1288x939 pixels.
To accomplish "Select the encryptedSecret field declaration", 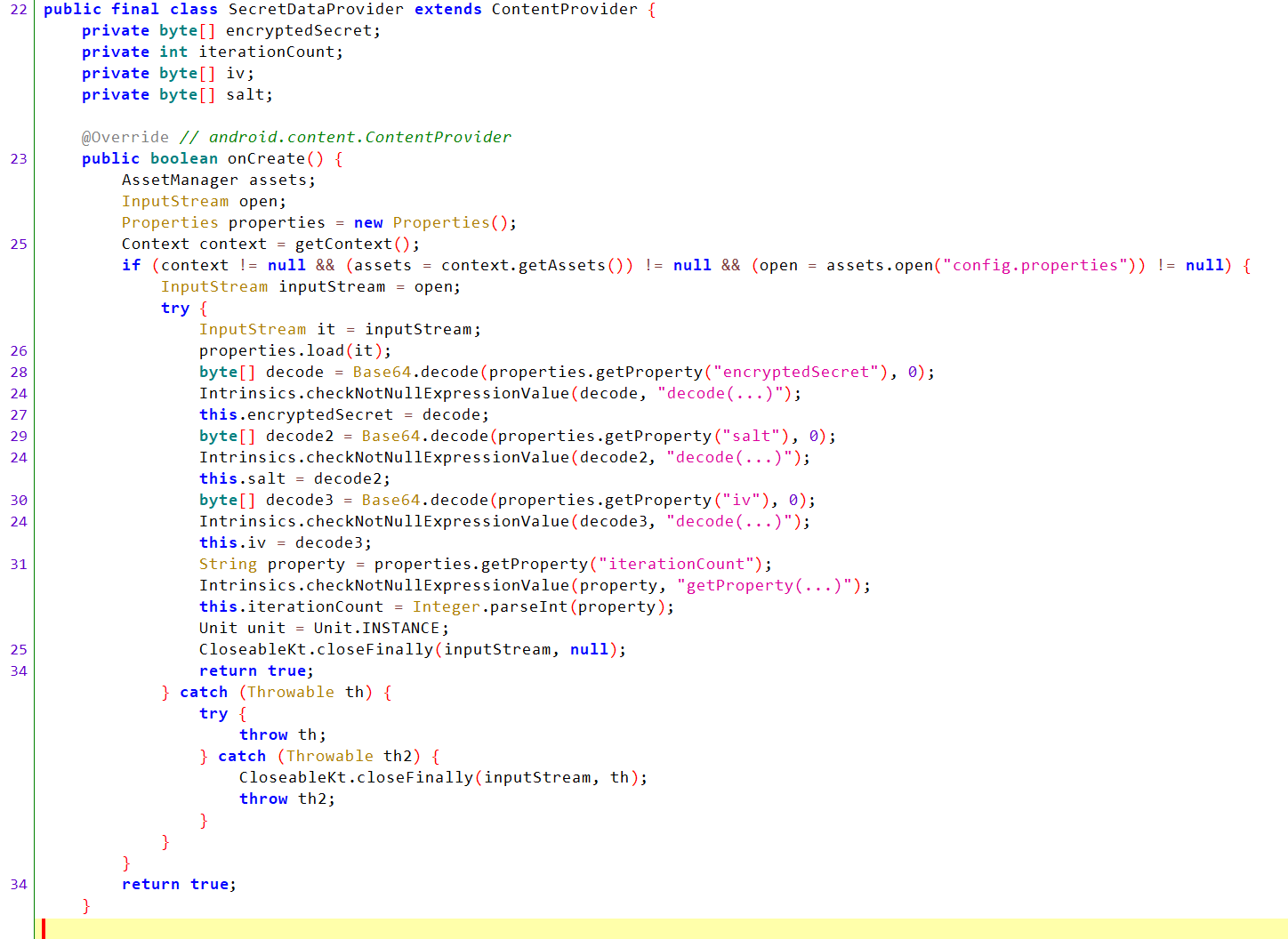I will 302,29.
